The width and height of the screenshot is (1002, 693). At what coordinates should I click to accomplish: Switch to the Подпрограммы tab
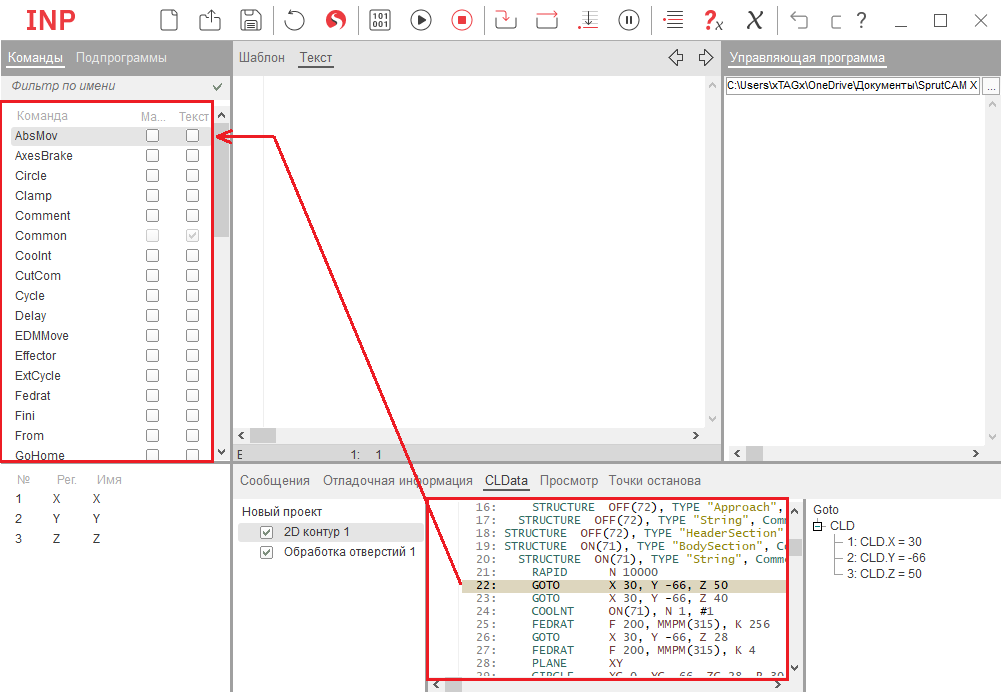[x=121, y=58]
